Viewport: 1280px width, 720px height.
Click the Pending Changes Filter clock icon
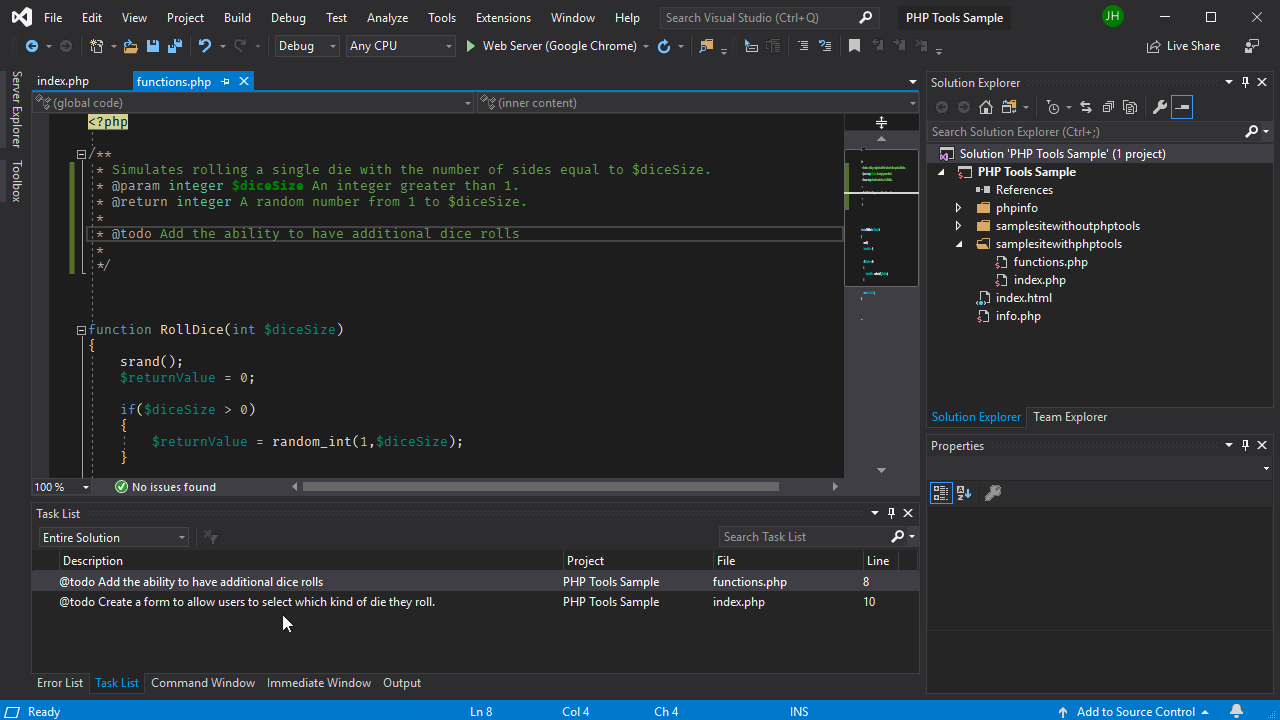coord(1053,107)
